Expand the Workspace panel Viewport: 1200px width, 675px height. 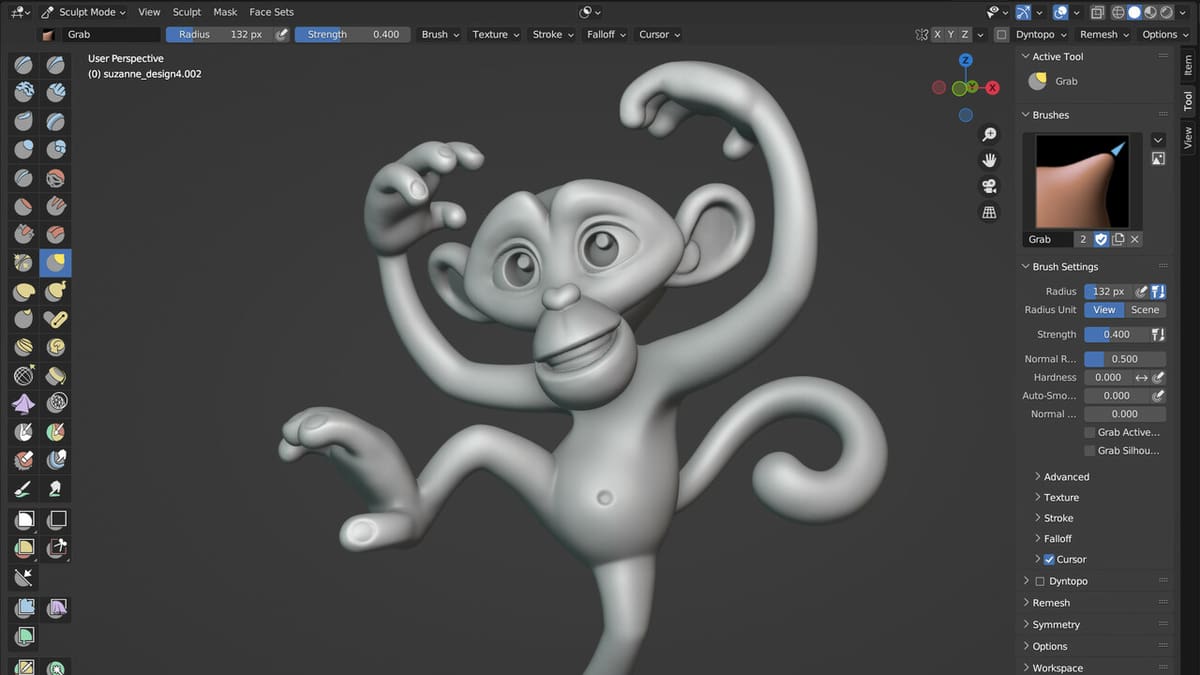(x=1057, y=668)
